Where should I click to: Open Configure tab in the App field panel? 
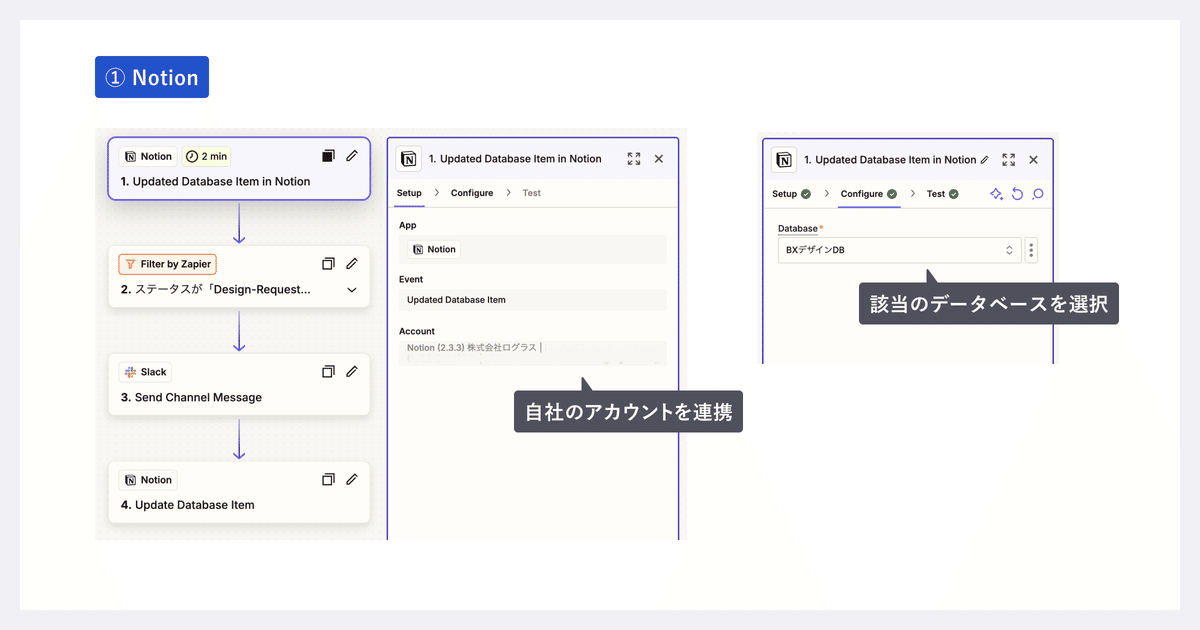pyautogui.click(x=472, y=193)
